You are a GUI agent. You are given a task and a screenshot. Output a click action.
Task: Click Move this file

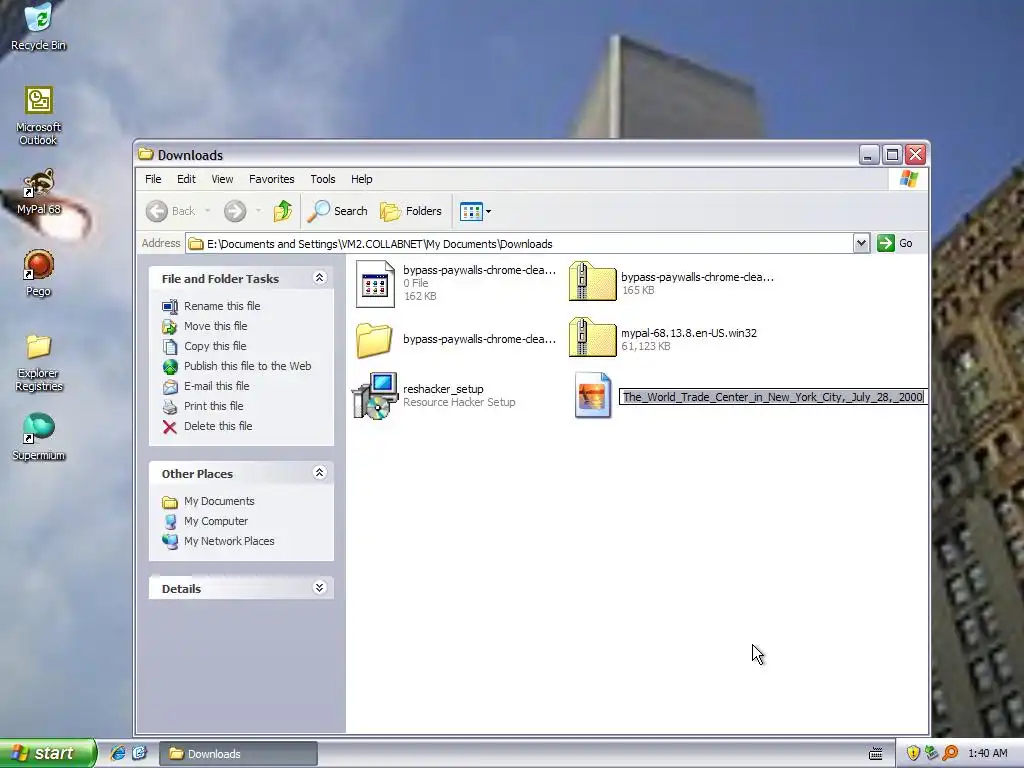coord(216,326)
